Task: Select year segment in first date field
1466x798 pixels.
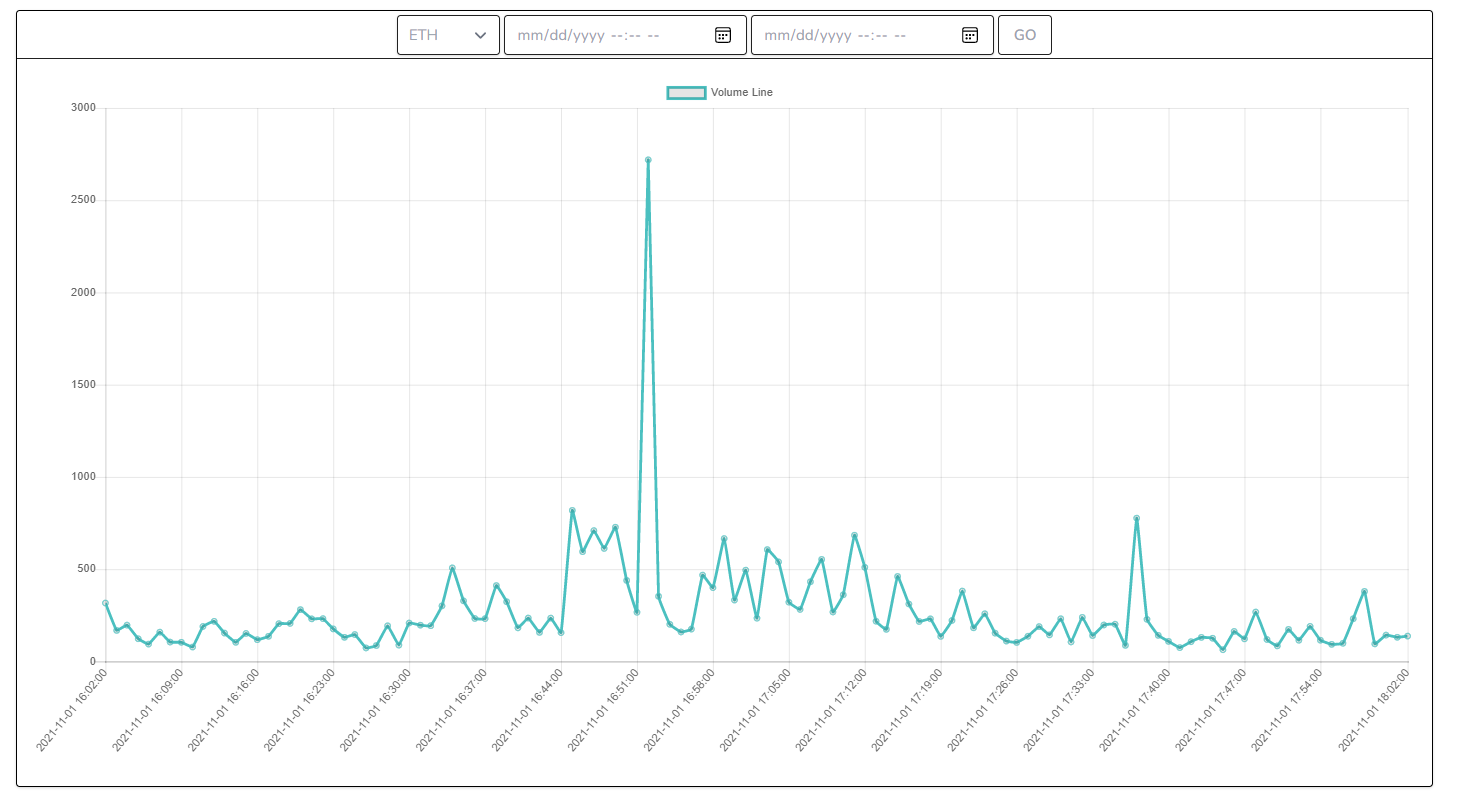Action: click(587, 35)
